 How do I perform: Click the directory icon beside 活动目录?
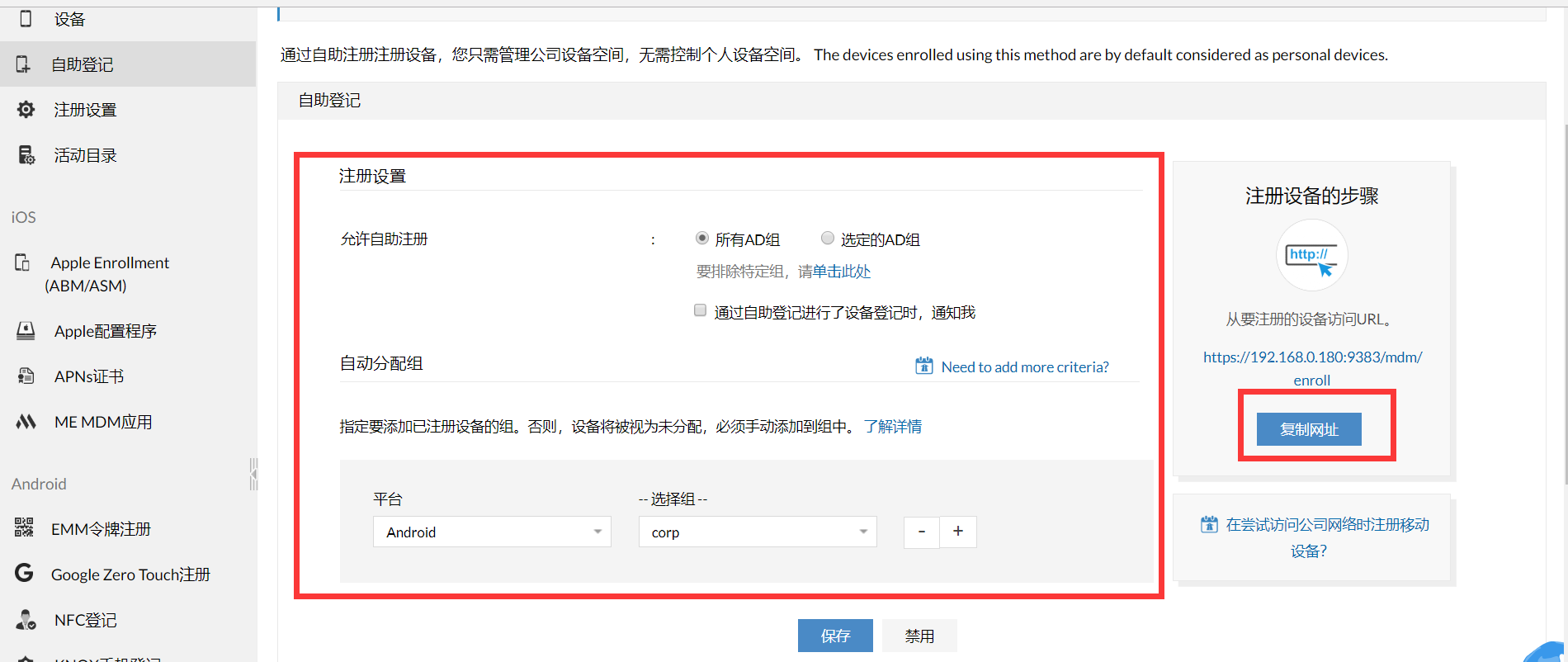26,154
